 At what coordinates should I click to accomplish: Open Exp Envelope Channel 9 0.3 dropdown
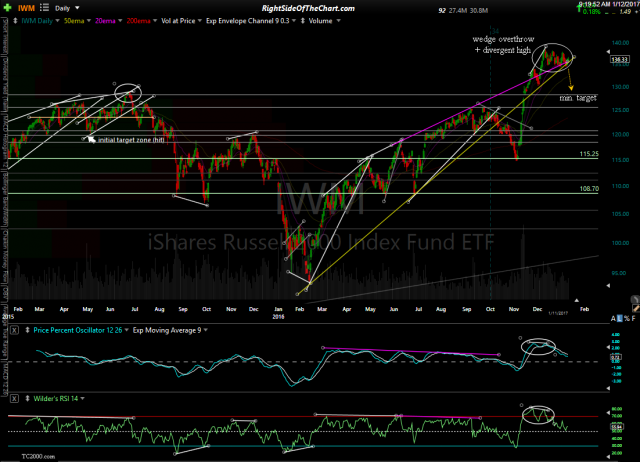[294, 21]
